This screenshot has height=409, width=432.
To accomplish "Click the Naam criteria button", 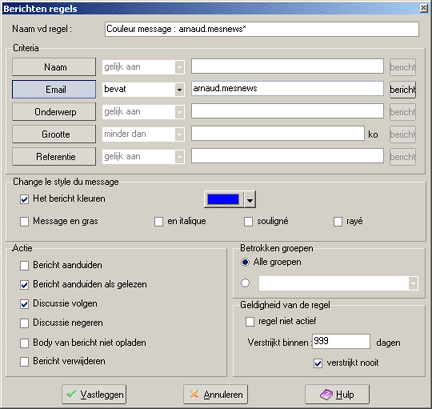I will pos(54,67).
